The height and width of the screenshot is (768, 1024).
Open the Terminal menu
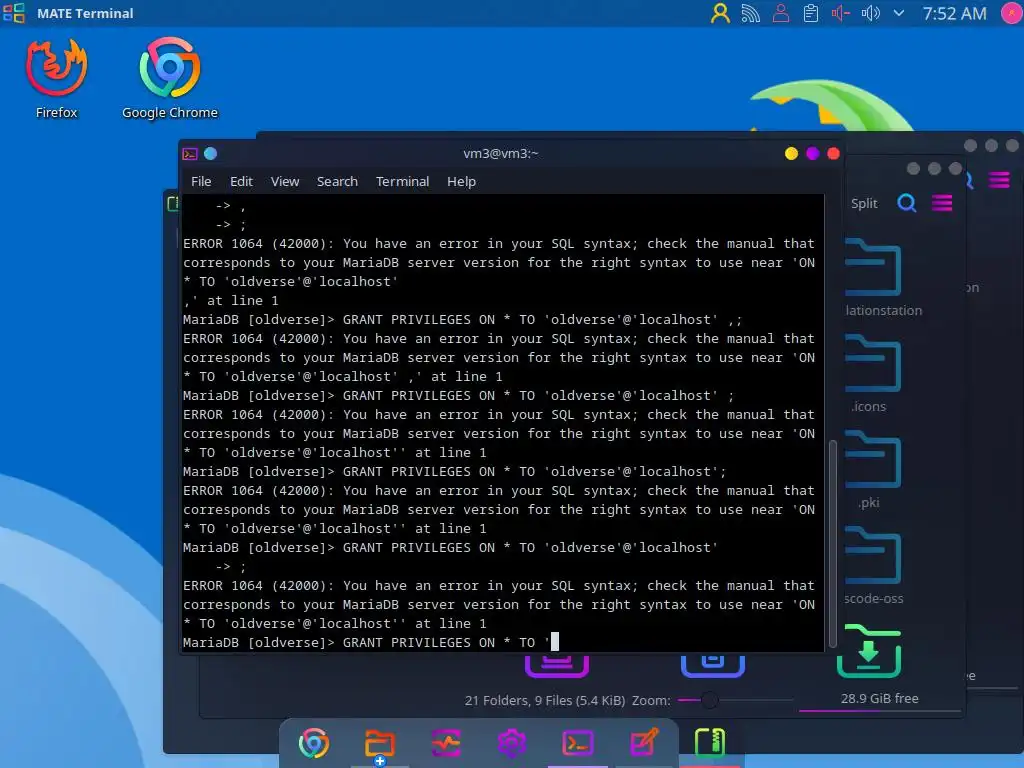coord(402,182)
